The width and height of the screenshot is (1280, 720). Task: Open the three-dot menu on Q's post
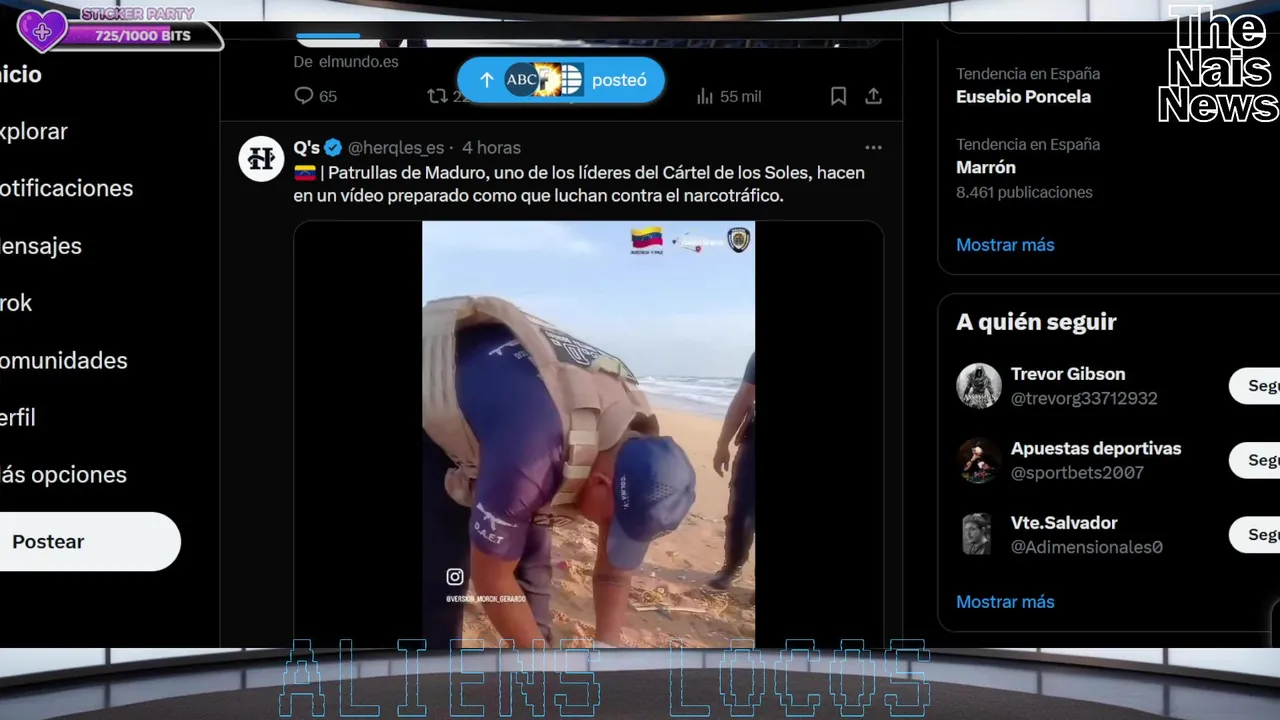coord(873,147)
